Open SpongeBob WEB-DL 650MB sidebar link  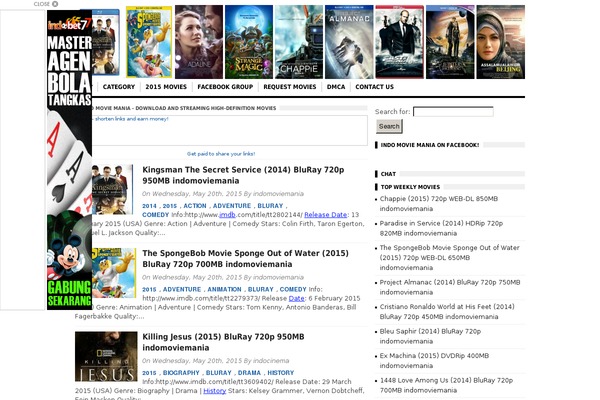pyautogui.click(x=449, y=258)
